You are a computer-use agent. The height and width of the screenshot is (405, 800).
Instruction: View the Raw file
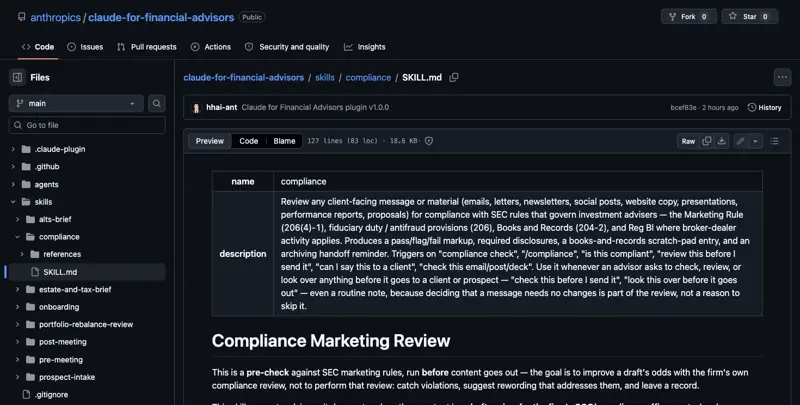(688, 141)
